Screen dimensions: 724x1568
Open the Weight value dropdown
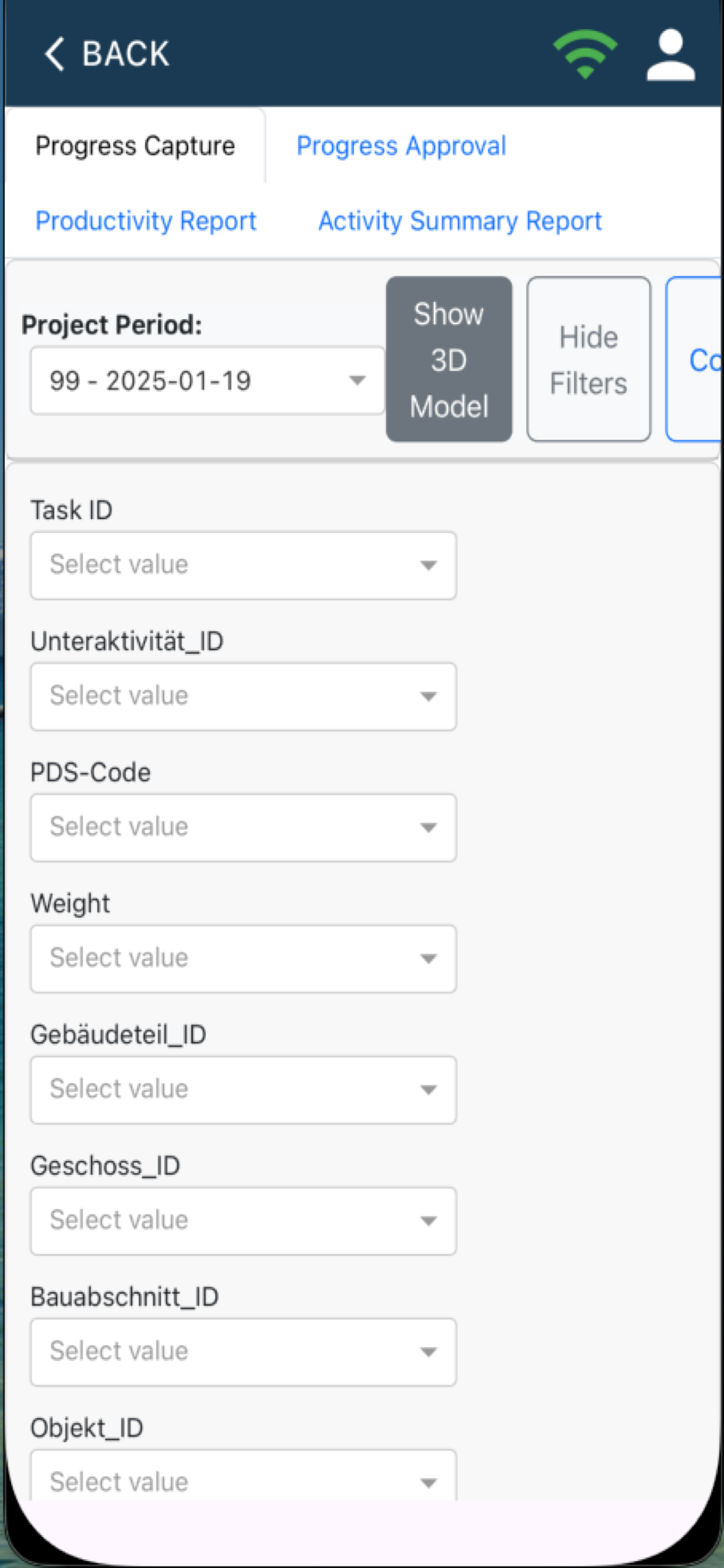(243, 958)
